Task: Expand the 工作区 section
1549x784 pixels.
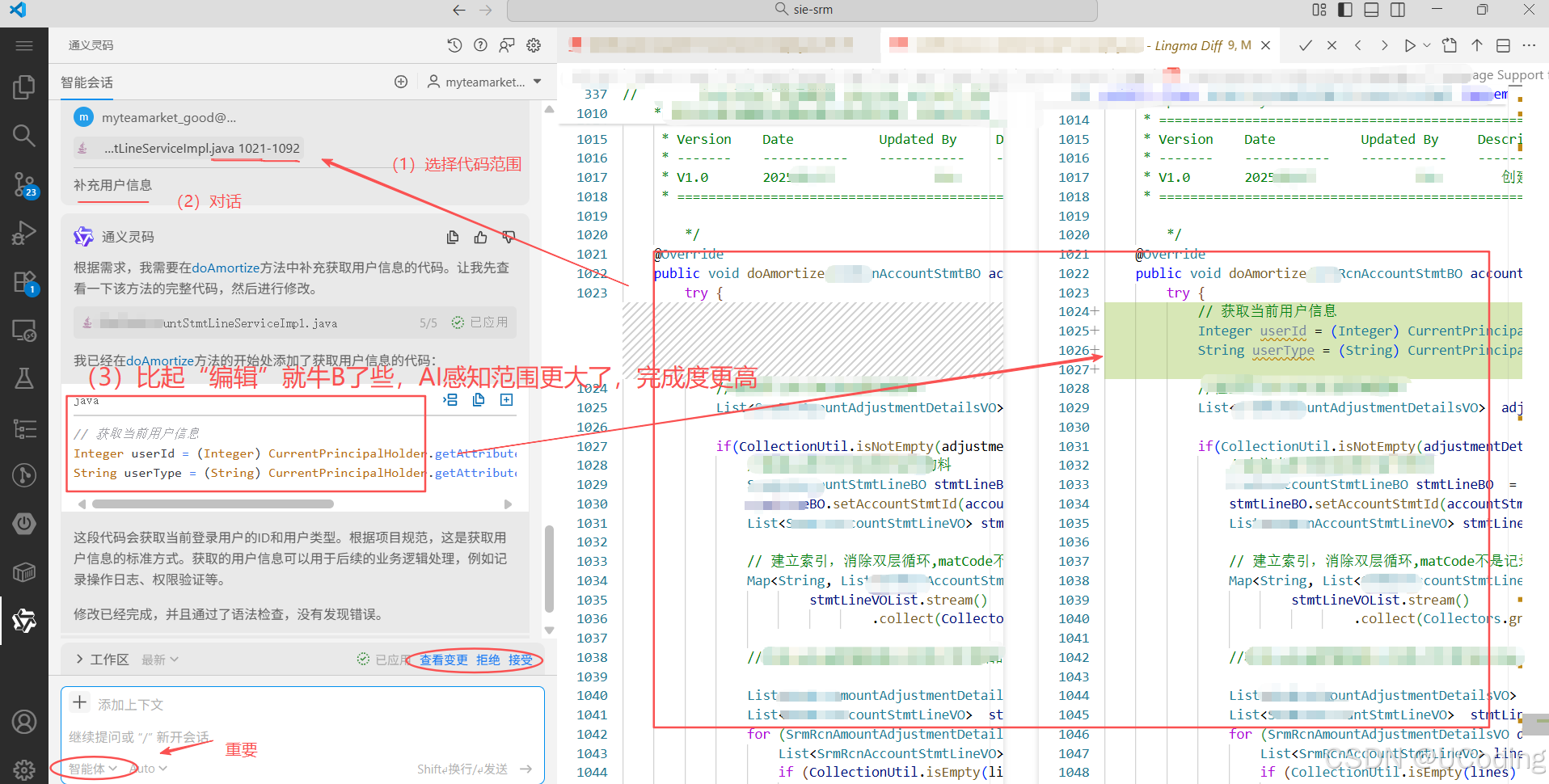Action: pos(102,660)
